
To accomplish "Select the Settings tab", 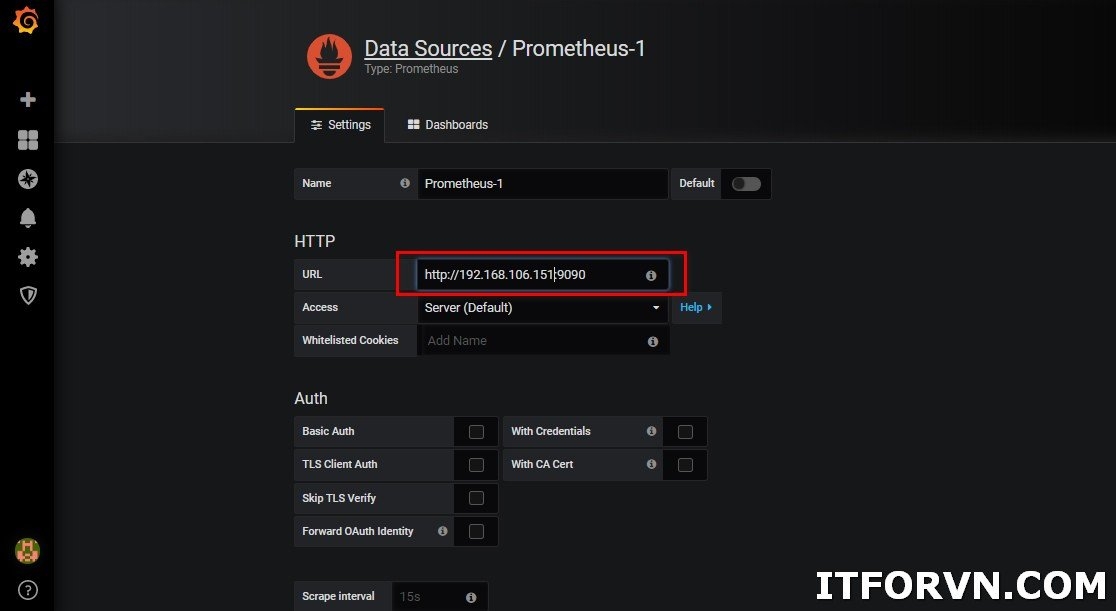I will (340, 124).
